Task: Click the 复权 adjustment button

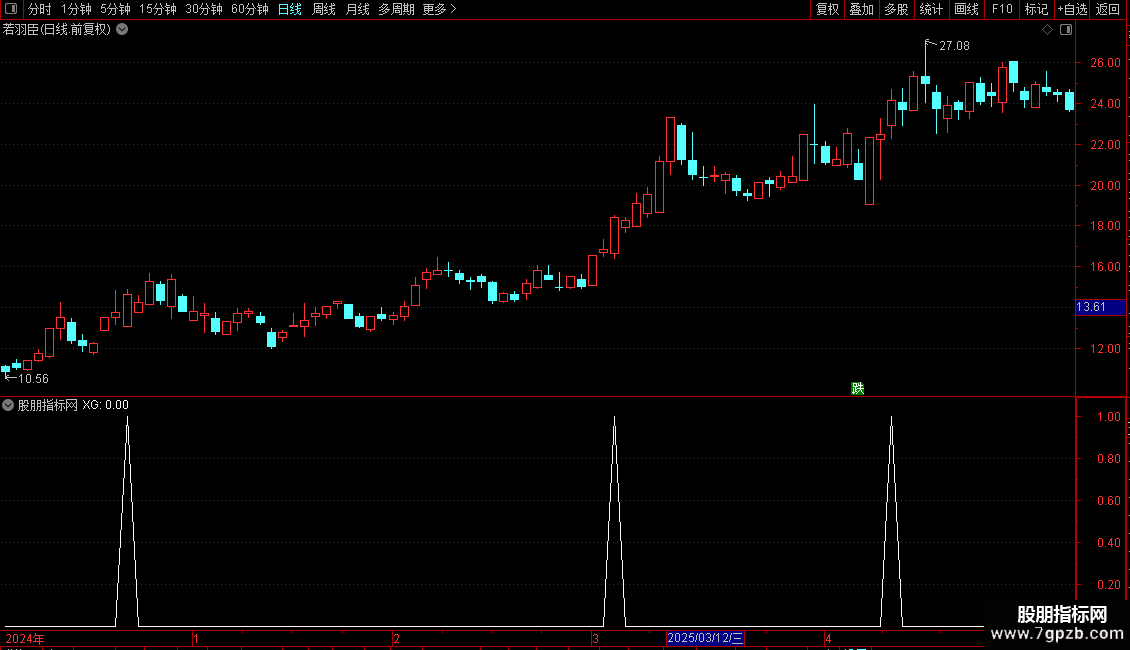Action: 827,9
